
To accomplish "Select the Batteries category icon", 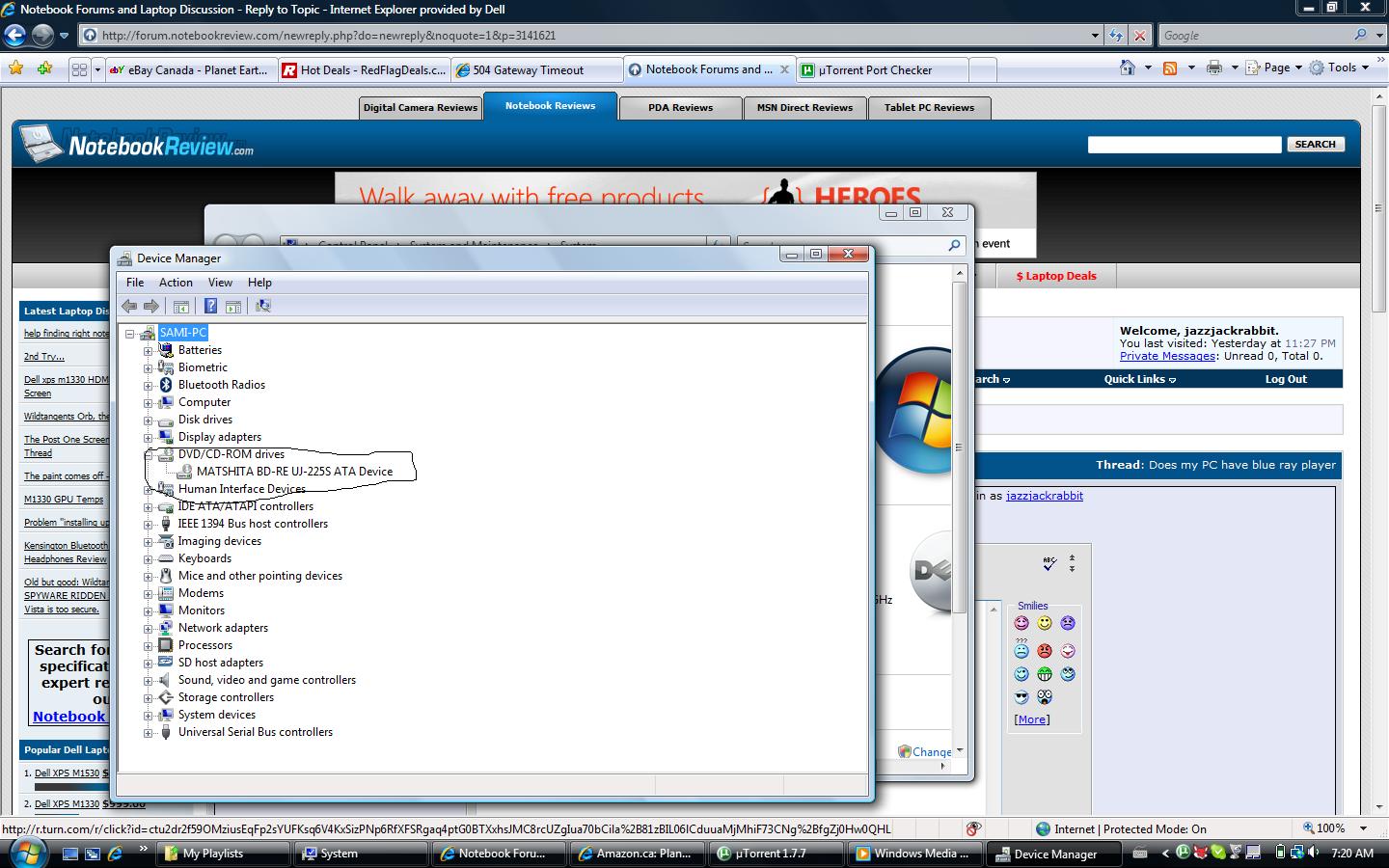I will point(166,350).
